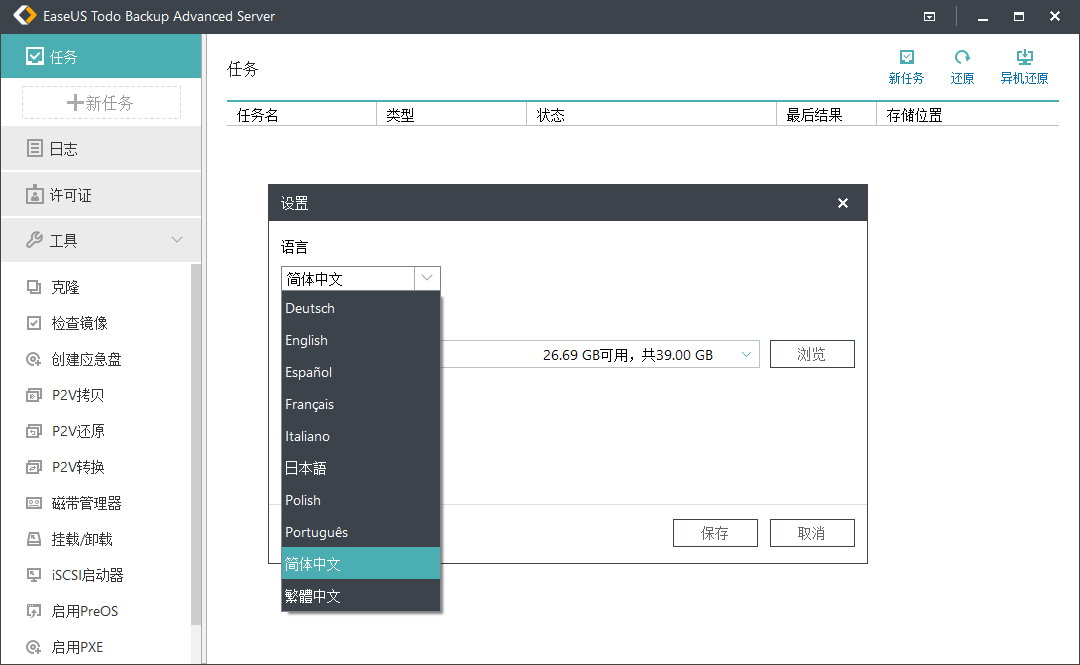Choose Italiano from language list
Viewport: 1080px width, 665px height.
[361, 436]
